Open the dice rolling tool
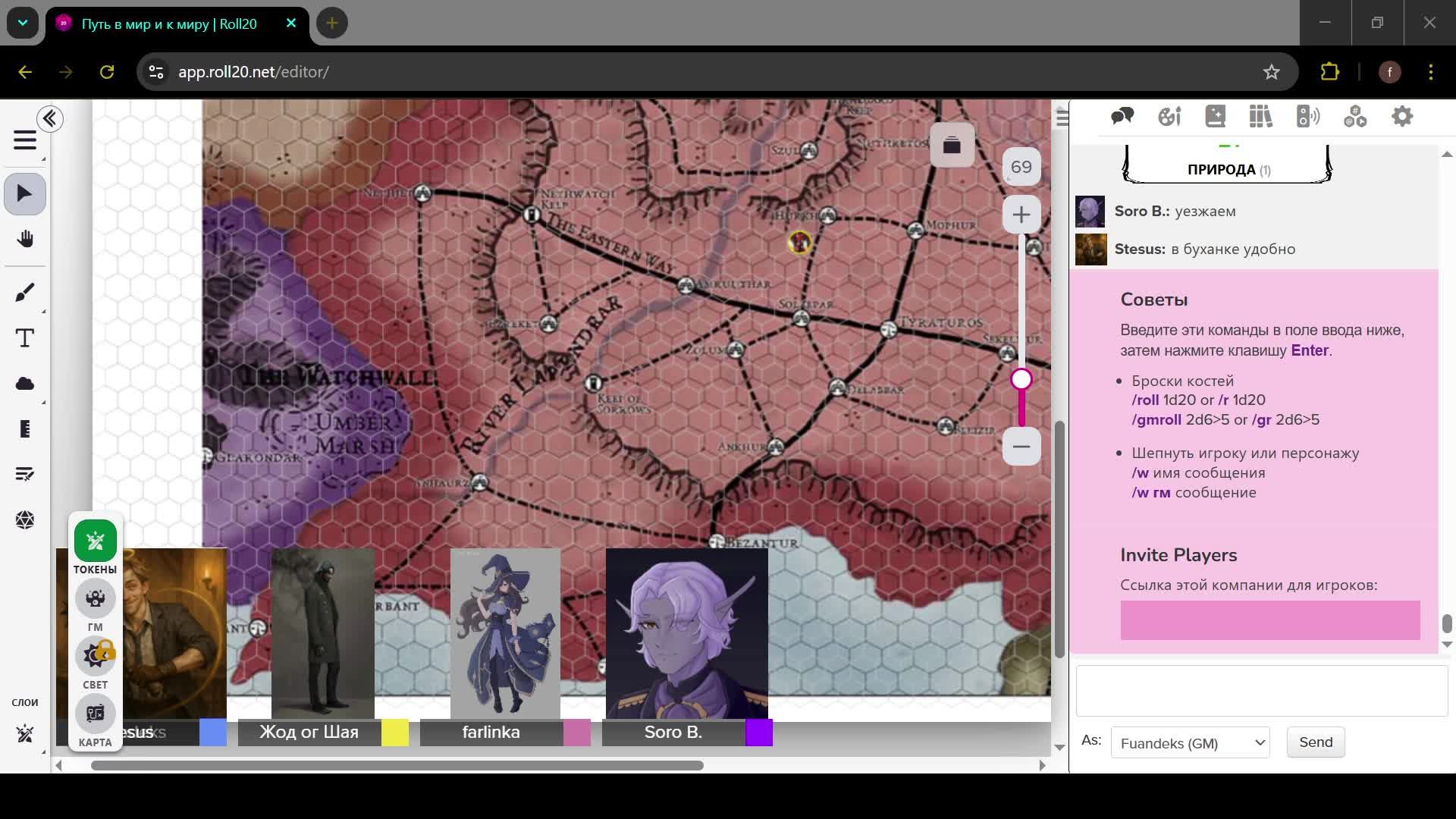 (25, 520)
